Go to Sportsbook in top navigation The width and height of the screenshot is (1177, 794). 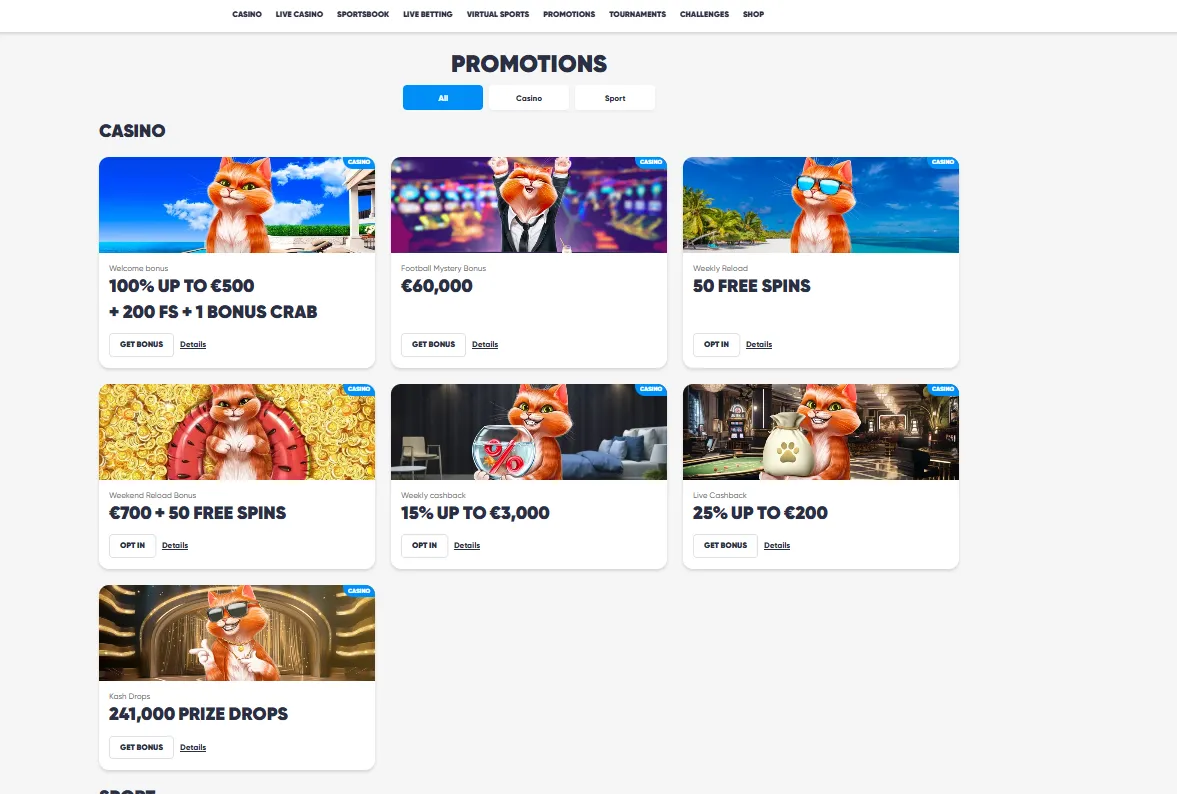363,14
